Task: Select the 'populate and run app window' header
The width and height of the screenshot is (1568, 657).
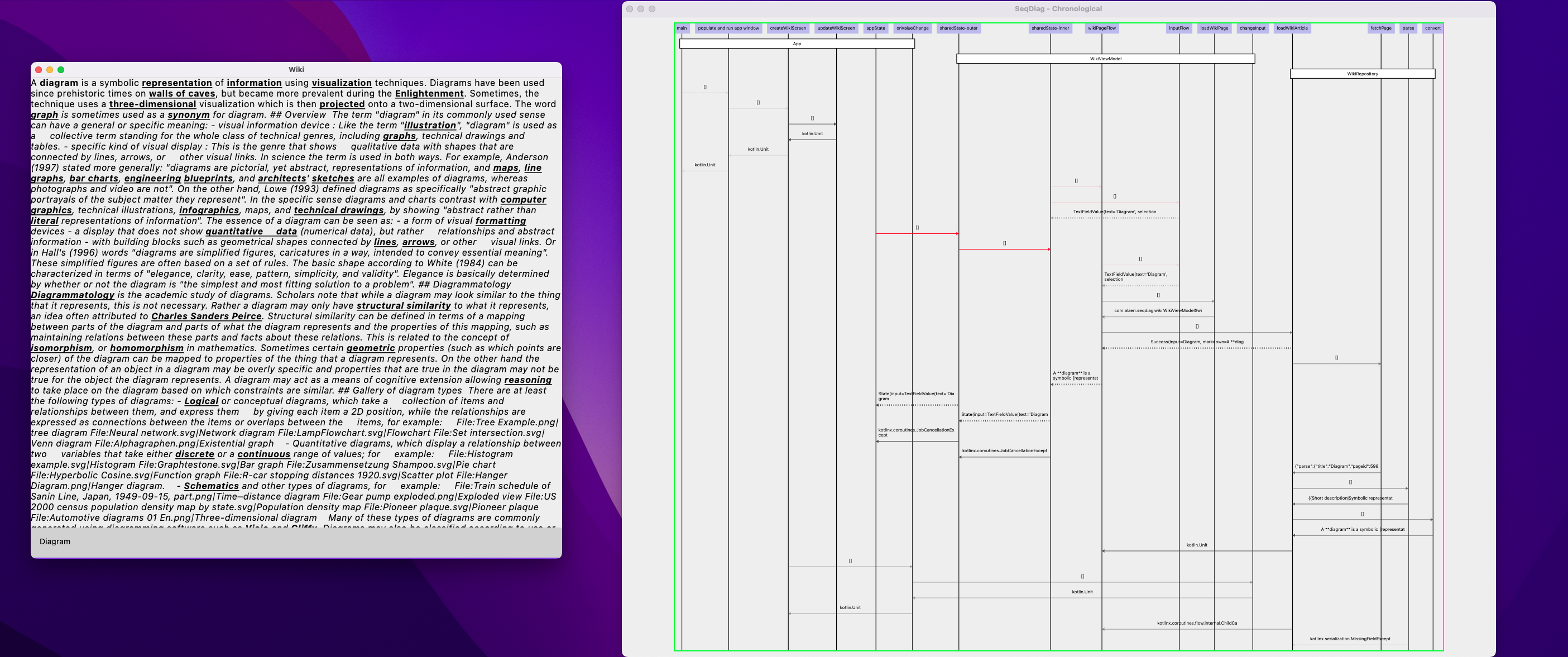Action: click(x=728, y=28)
